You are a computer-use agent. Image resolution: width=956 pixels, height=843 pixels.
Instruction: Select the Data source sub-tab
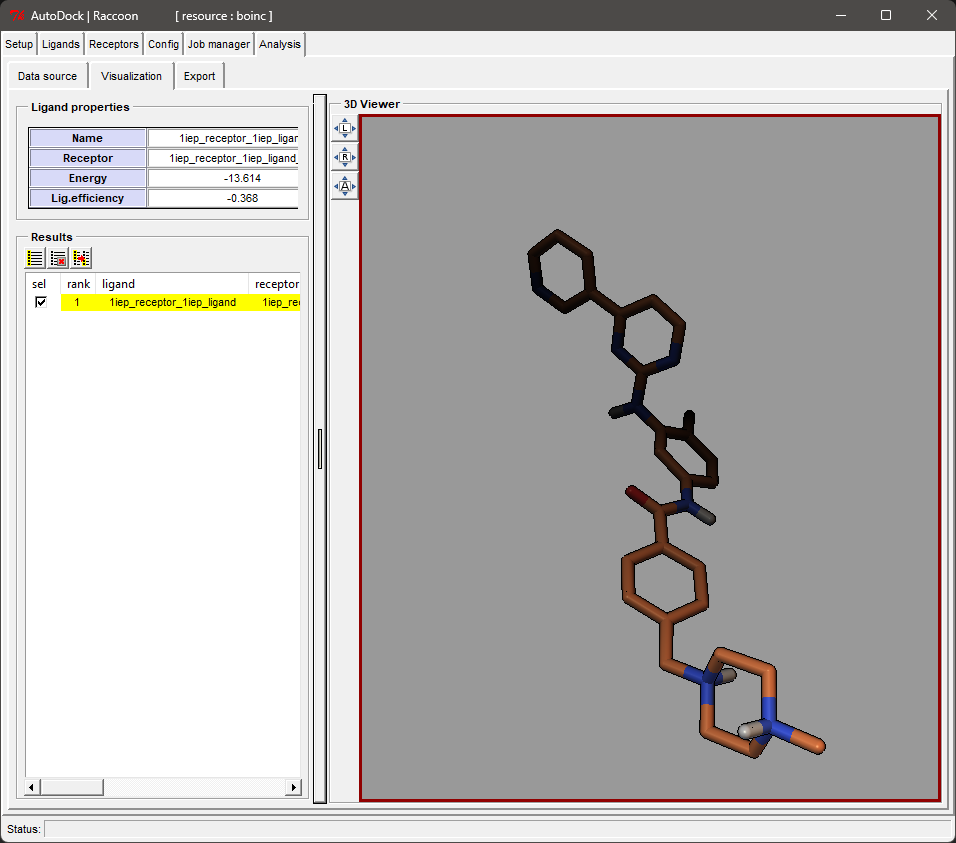47,76
